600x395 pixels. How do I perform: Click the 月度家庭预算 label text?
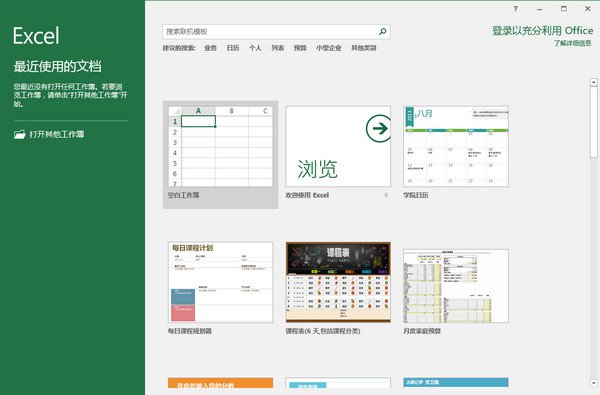pyautogui.click(x=422, y=331)
